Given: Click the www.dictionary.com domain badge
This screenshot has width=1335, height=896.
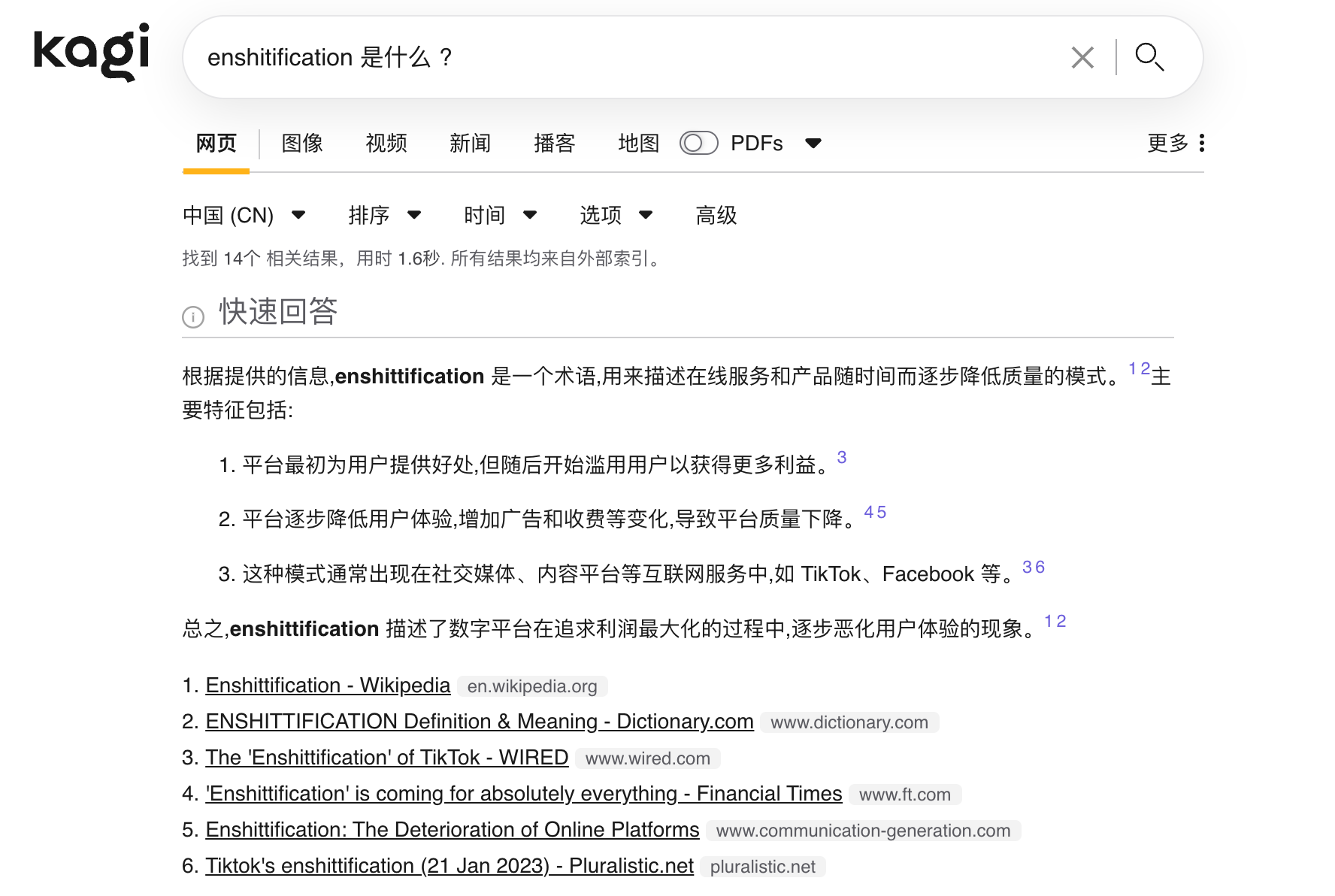Looking at the screenshot, I should 849,722.
